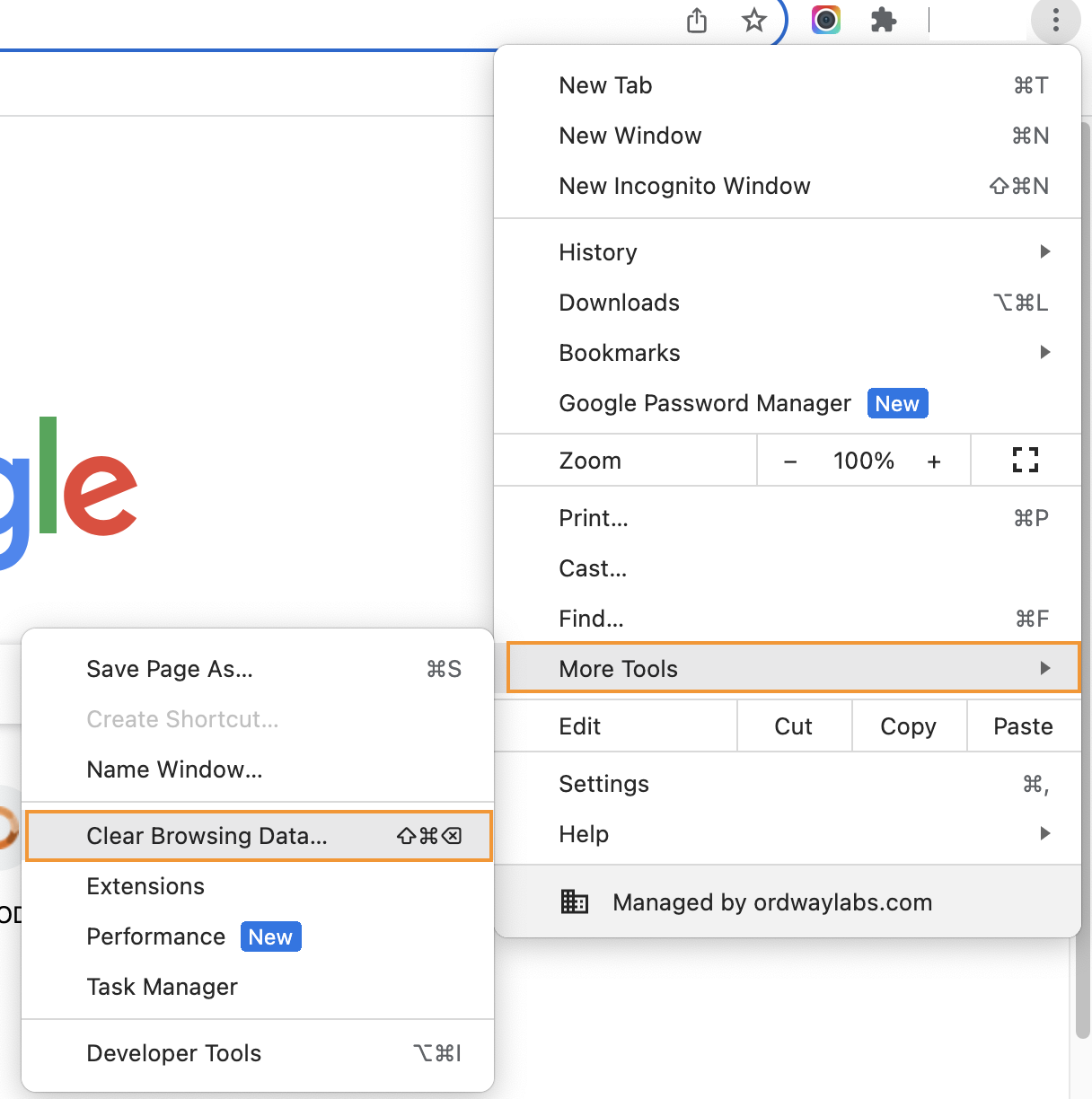Expand the Bookmarks submenu
Image resolution: width=1092 pixels, height=1099 pixels.
787,353
